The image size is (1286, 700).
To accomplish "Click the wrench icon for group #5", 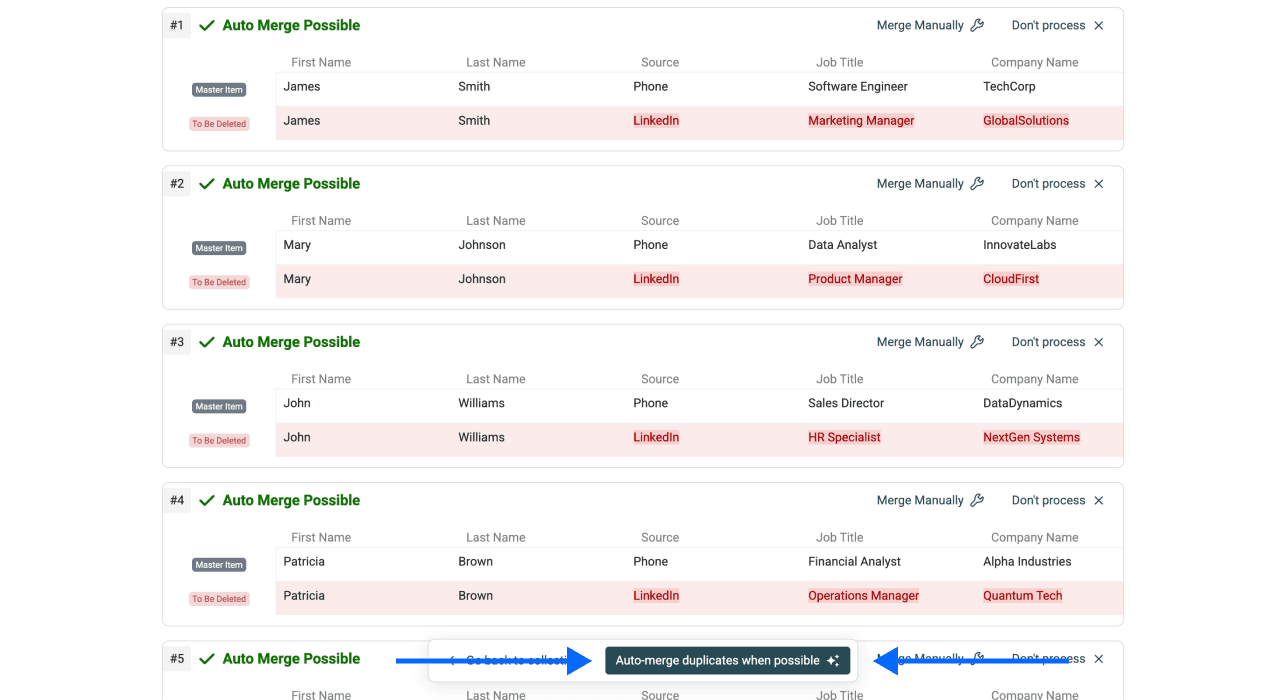I will (977, 658).
